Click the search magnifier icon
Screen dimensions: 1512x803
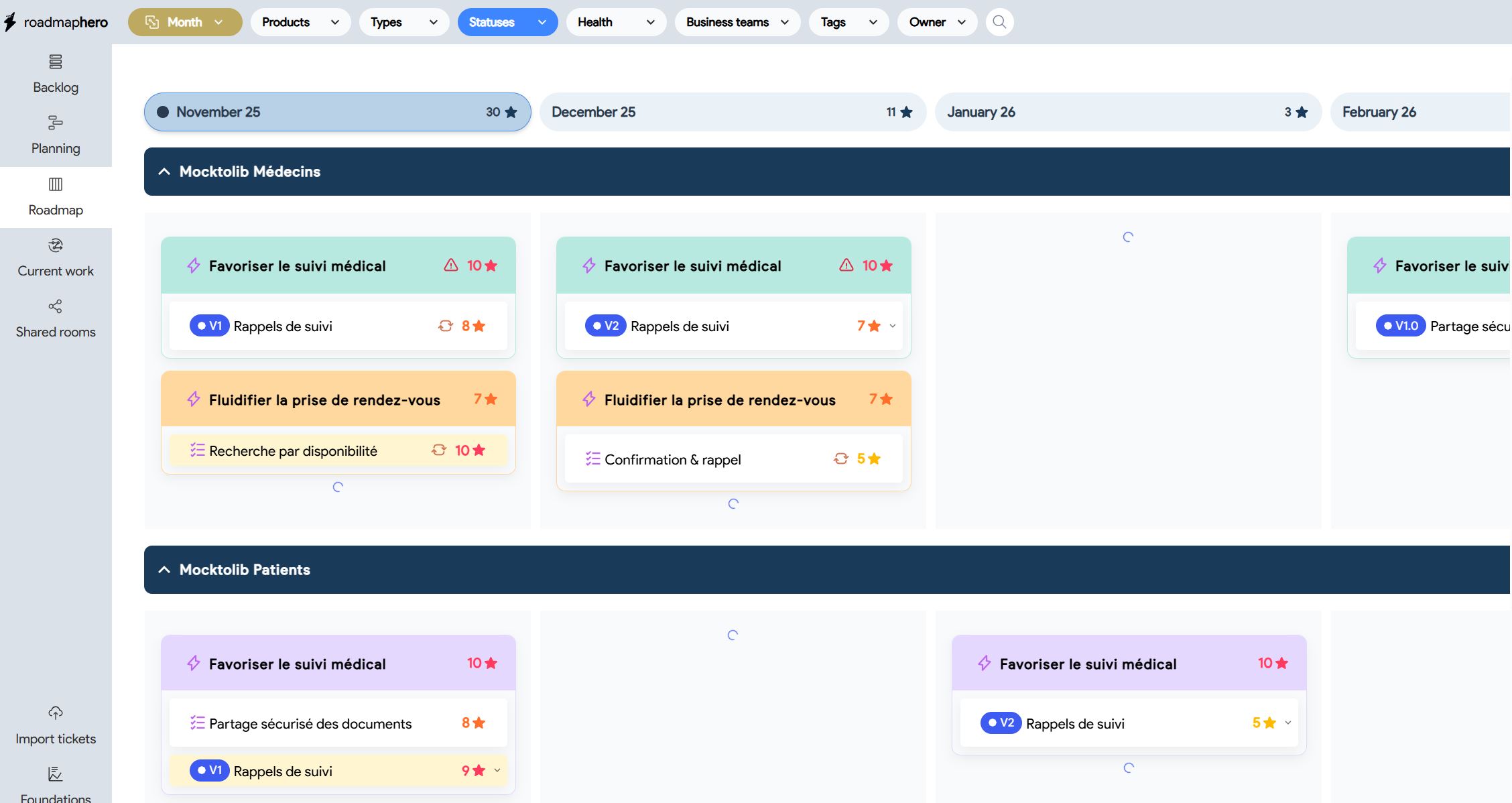[x=999, y=22]
